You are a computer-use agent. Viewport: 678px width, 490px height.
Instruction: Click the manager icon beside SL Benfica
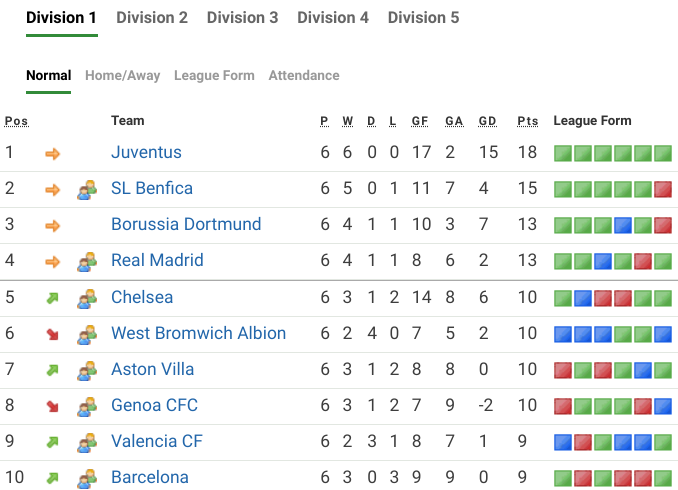pyautogui.click(x=87, y=189)
